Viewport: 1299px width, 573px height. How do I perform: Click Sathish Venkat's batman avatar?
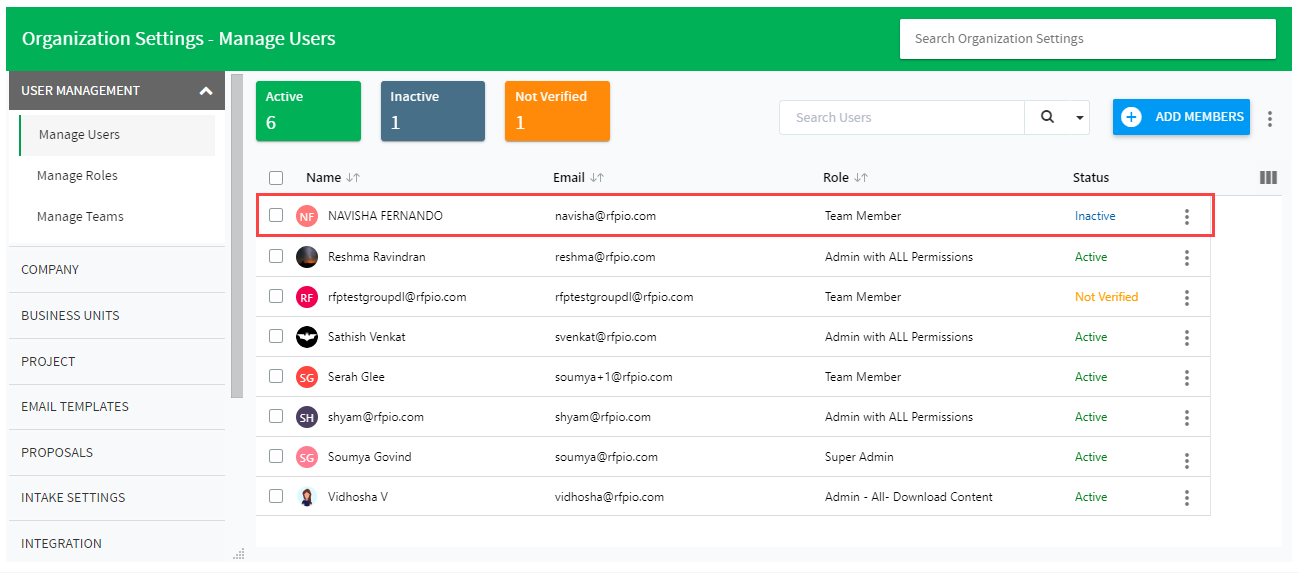(307, 337)
